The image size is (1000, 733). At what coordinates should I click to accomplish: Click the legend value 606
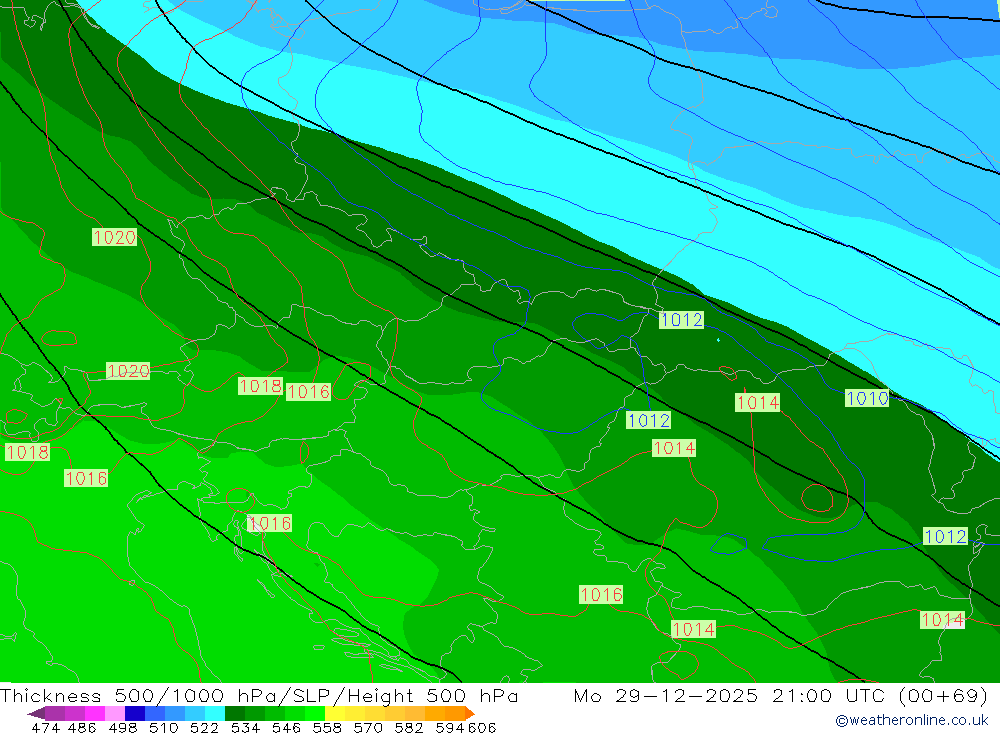[482, 727]
